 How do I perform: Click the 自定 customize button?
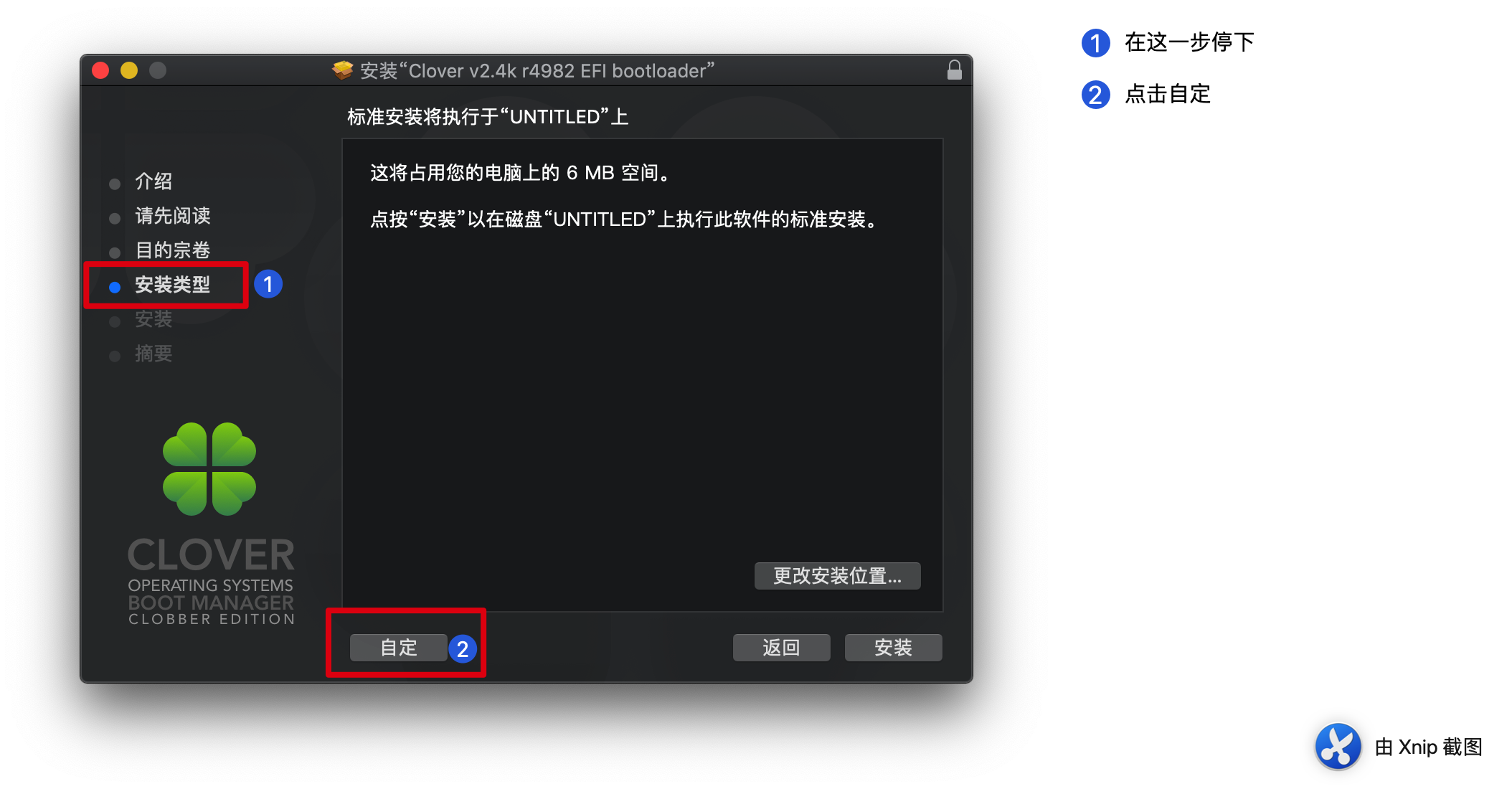tap(398, 648)
